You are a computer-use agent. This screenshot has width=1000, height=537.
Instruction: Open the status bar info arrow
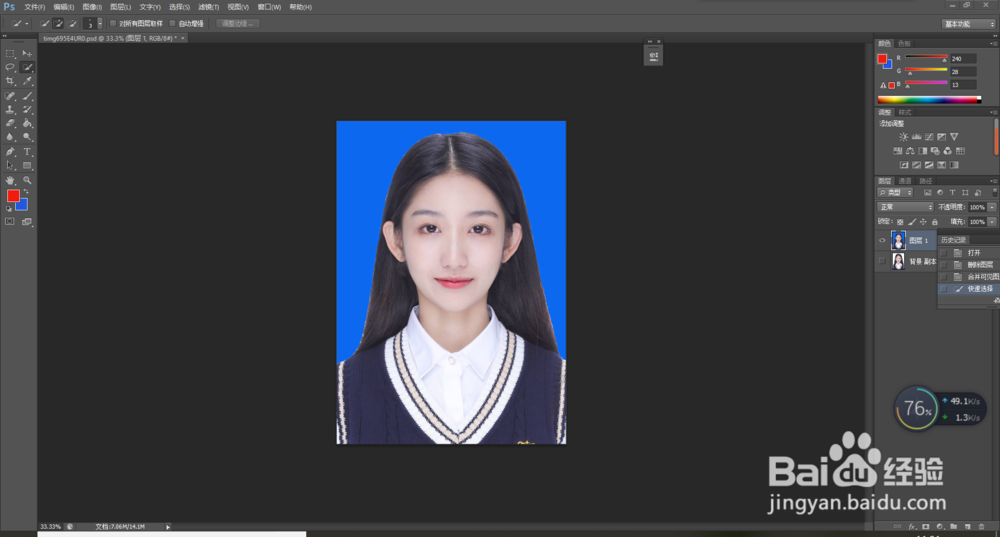pos(168,527)
